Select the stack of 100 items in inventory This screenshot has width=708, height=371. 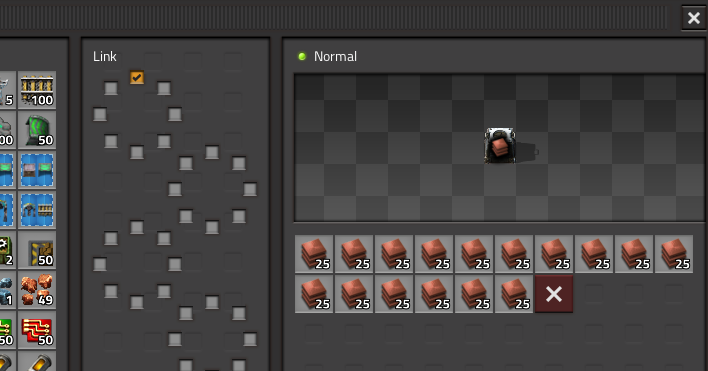click(x=37, y=90)
